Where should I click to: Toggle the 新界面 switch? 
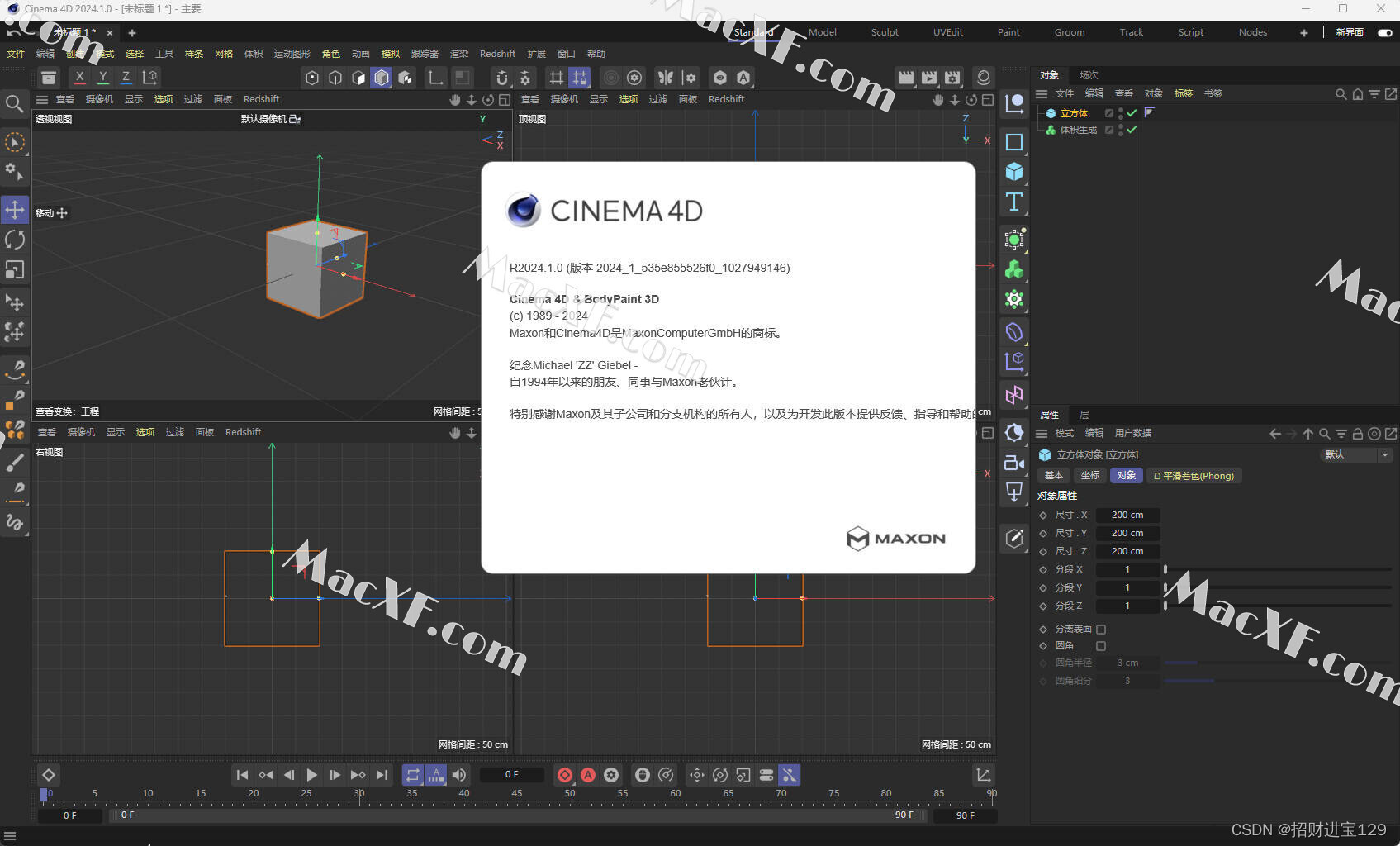tap(1385, 32)
